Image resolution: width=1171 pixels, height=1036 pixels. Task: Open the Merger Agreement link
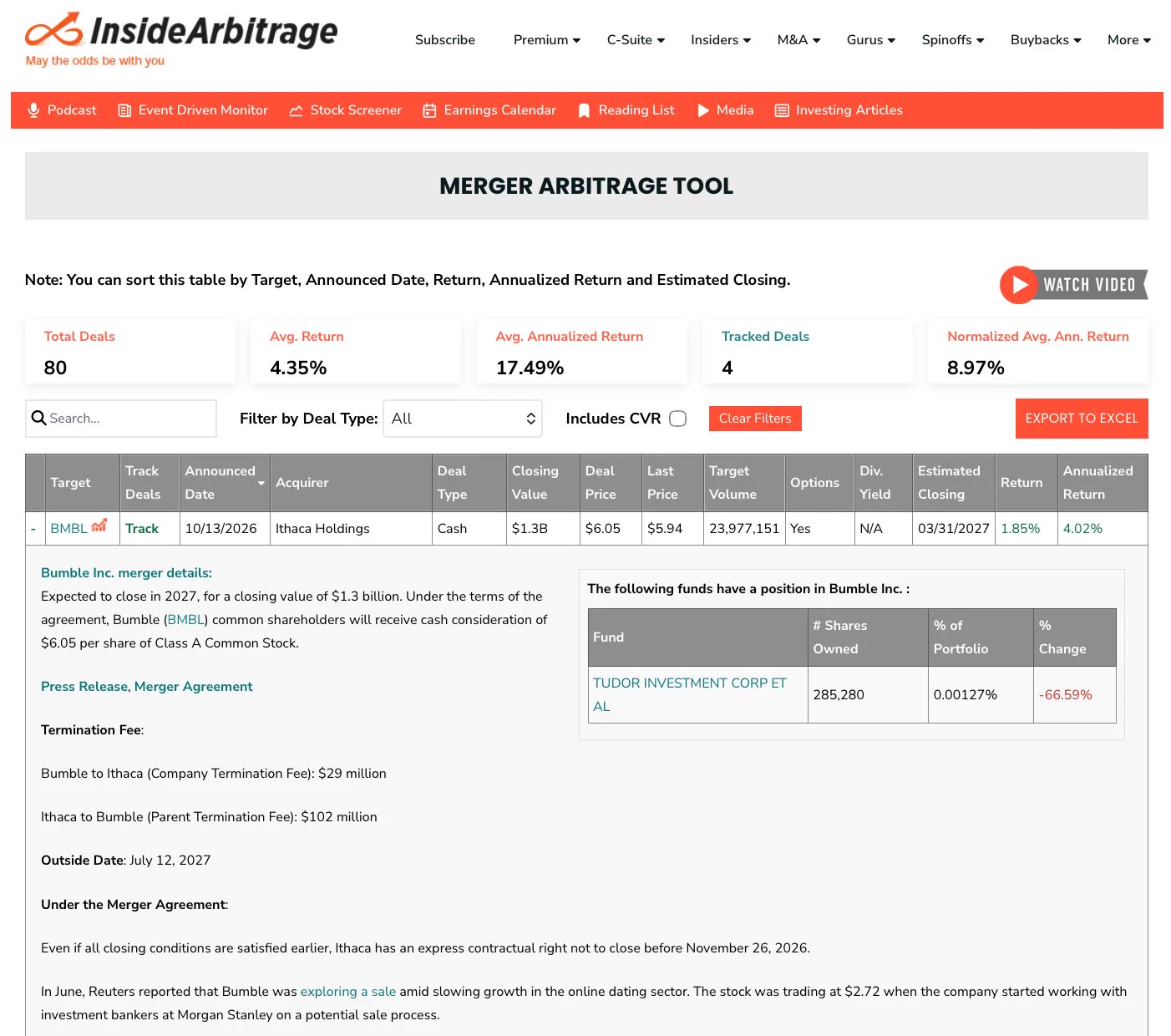tap(194, 687)
